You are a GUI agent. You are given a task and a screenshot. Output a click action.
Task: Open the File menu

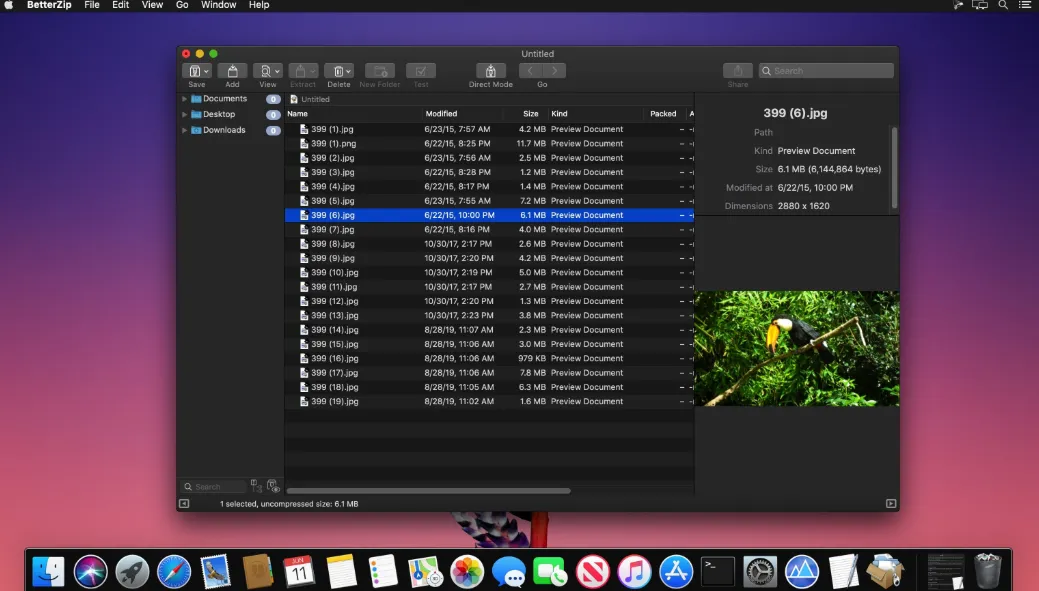(x=92, y=5)
